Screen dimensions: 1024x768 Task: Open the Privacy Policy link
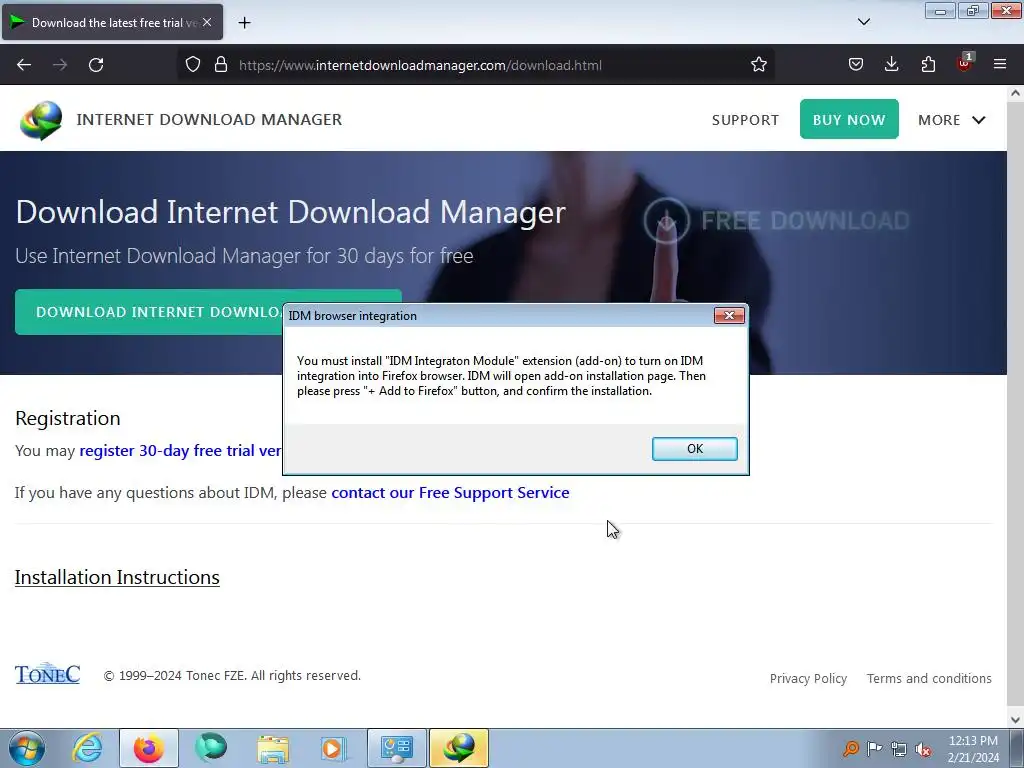(x=808, y=679)
